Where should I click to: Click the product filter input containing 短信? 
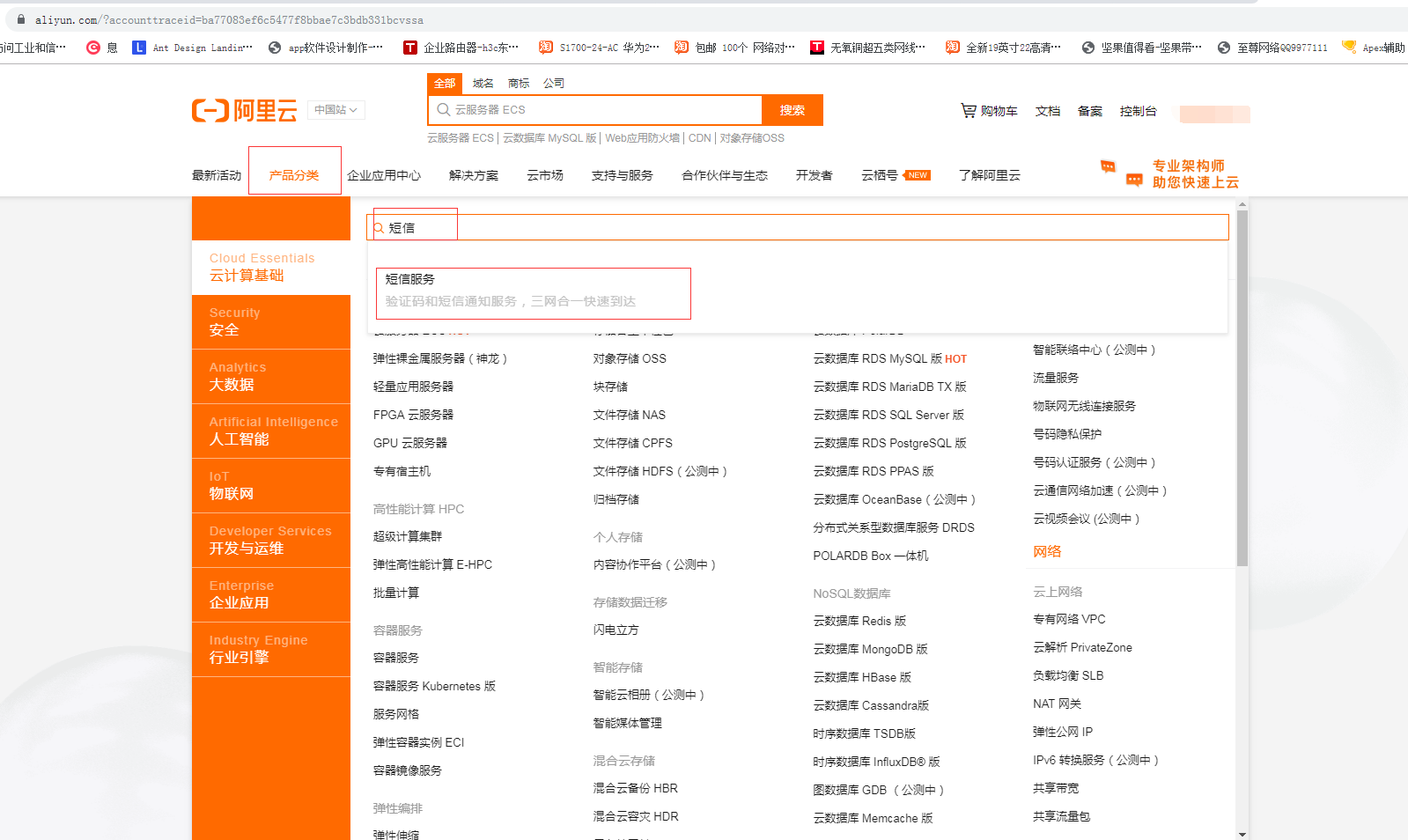pyautogui.click(x=798, y=228)
